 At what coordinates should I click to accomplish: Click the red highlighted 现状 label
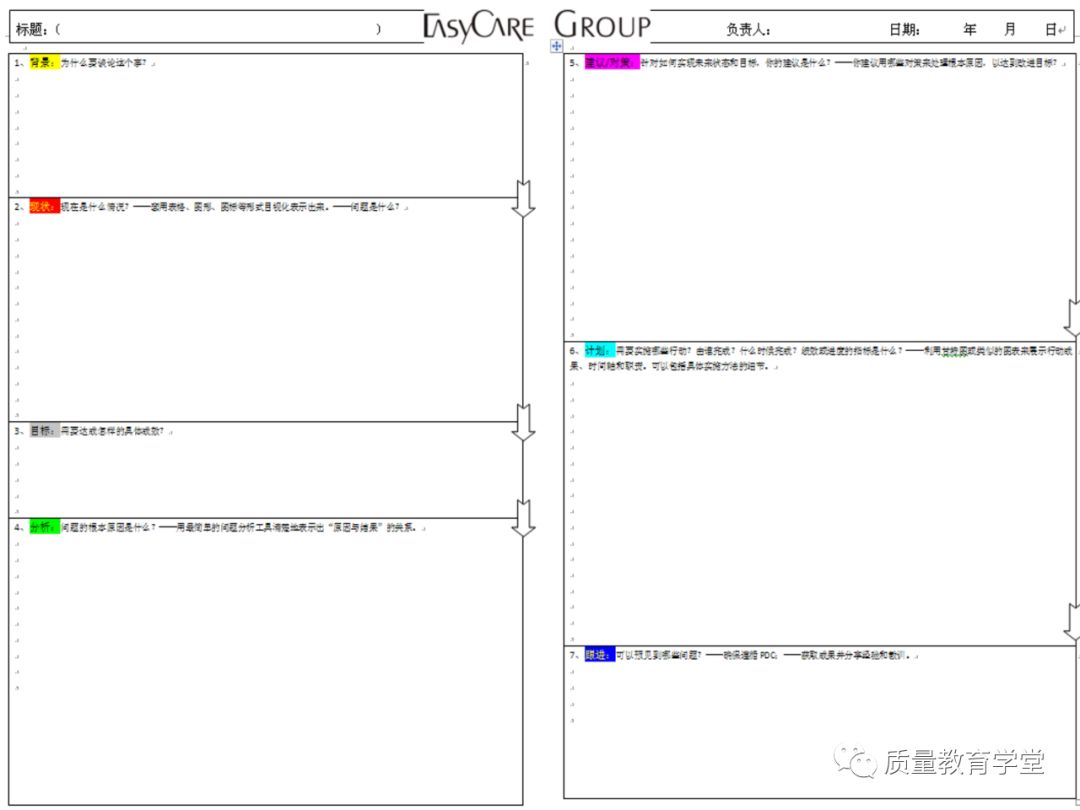pyautogui.click(x=44, y=207)
